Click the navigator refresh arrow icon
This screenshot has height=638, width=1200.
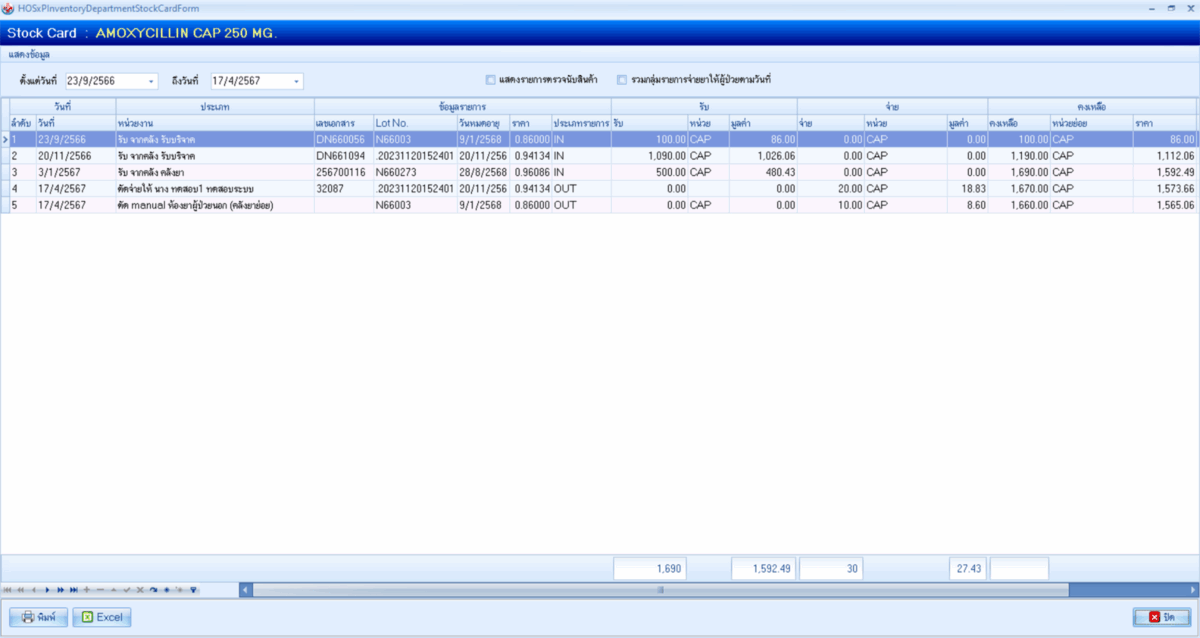tap(154, 590)
